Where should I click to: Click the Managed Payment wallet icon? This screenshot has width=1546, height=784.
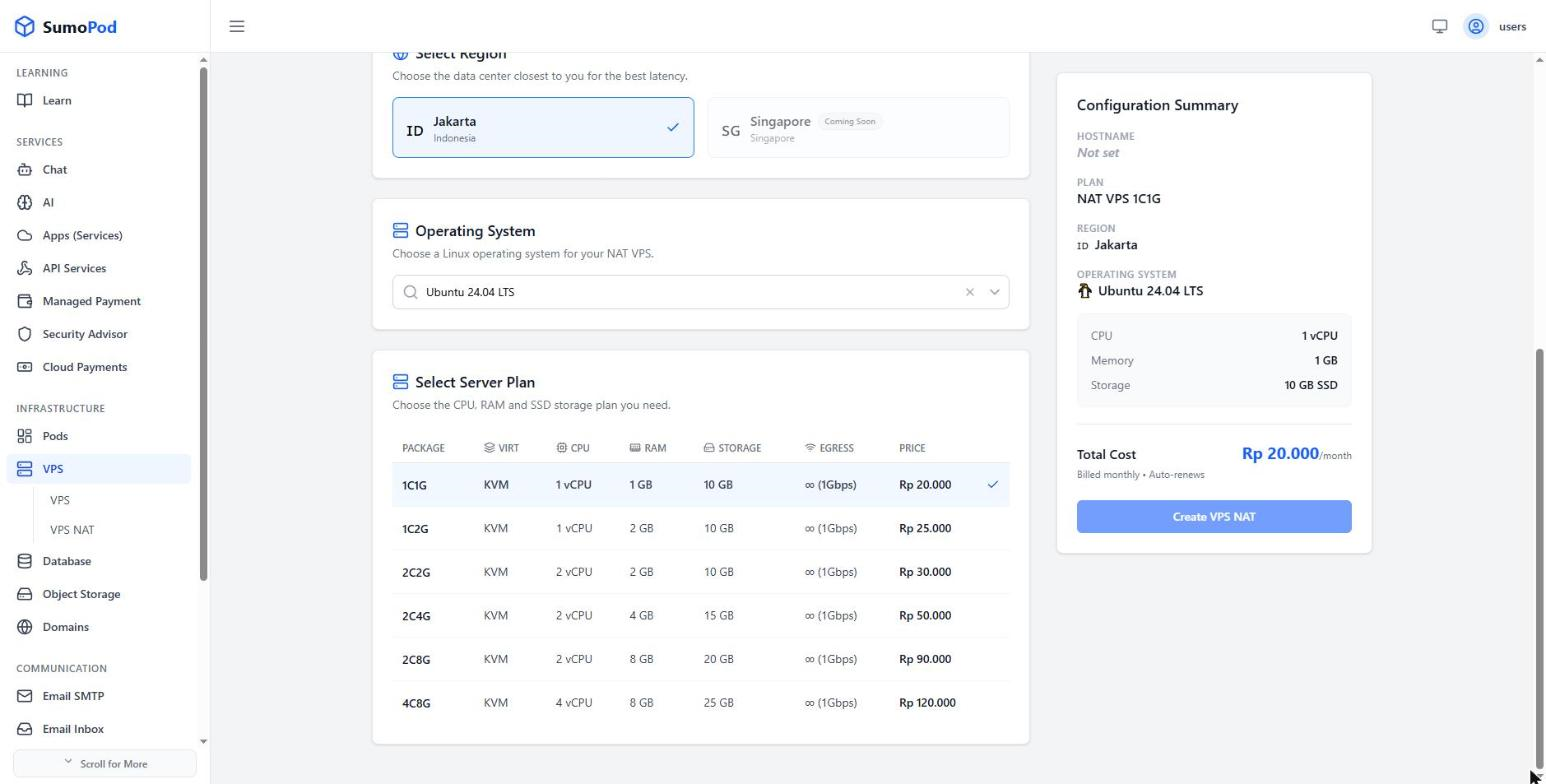point(25,302)
